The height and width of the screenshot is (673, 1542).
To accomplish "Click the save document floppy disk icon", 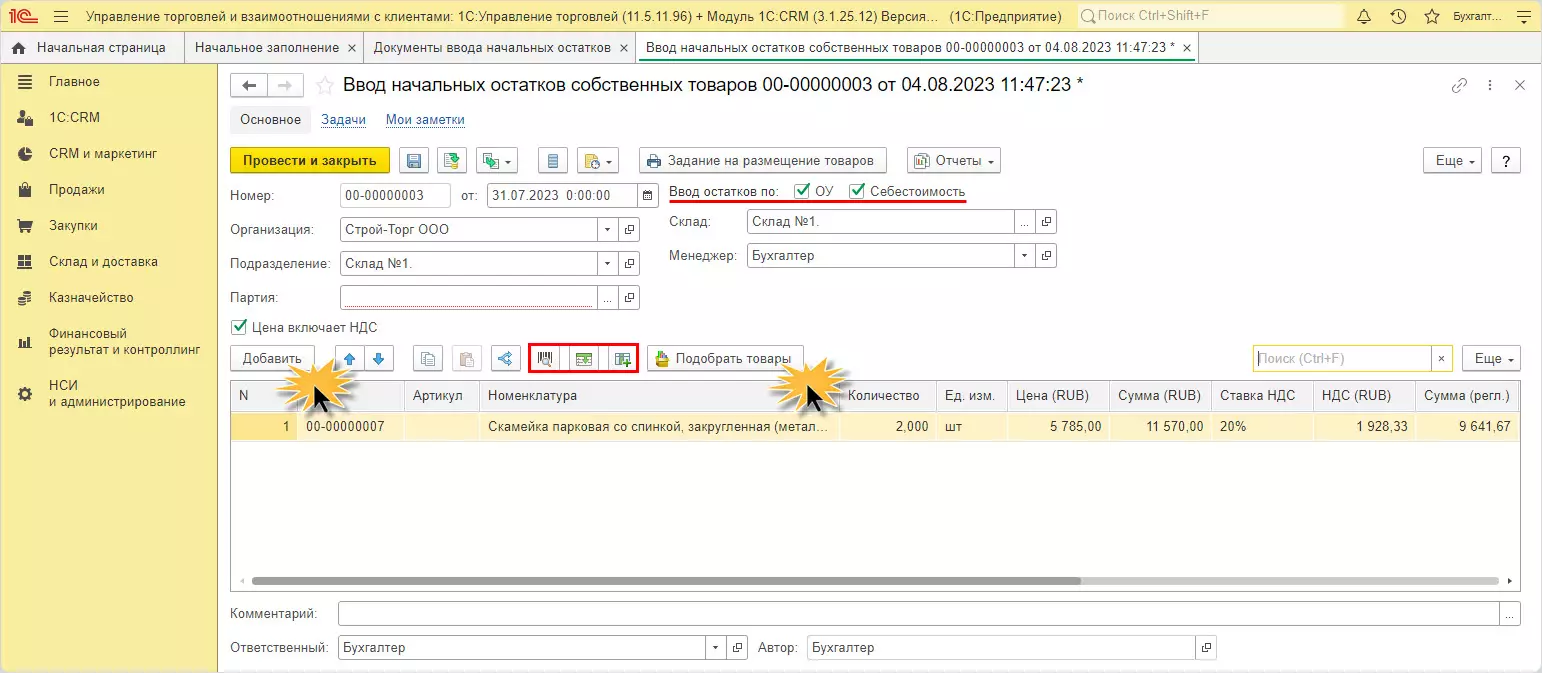I will click(415, 161).
